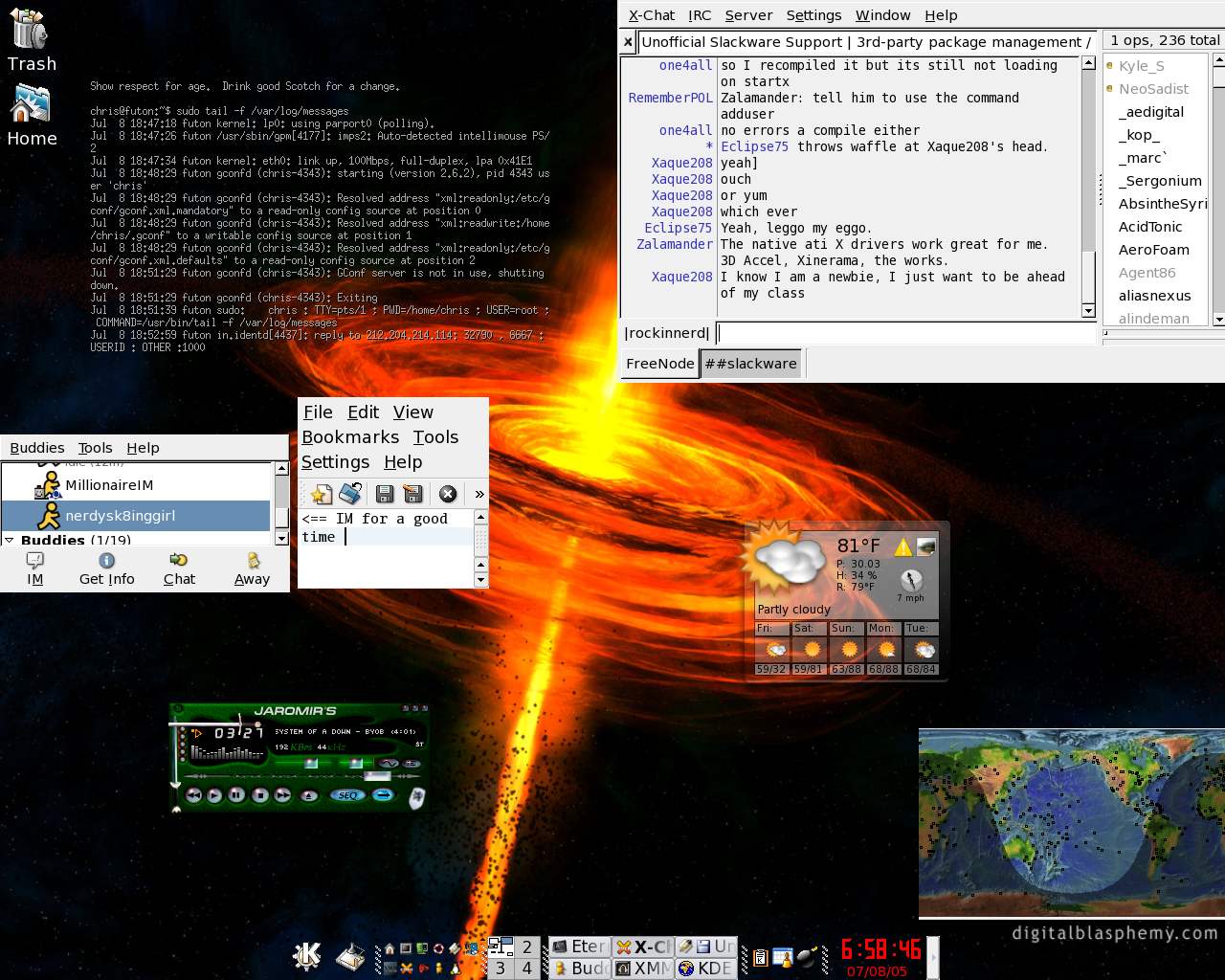This screenshot has height=980, width=1225.
Task: Select buddy nerdysk8inggirl
Action: 136,516
